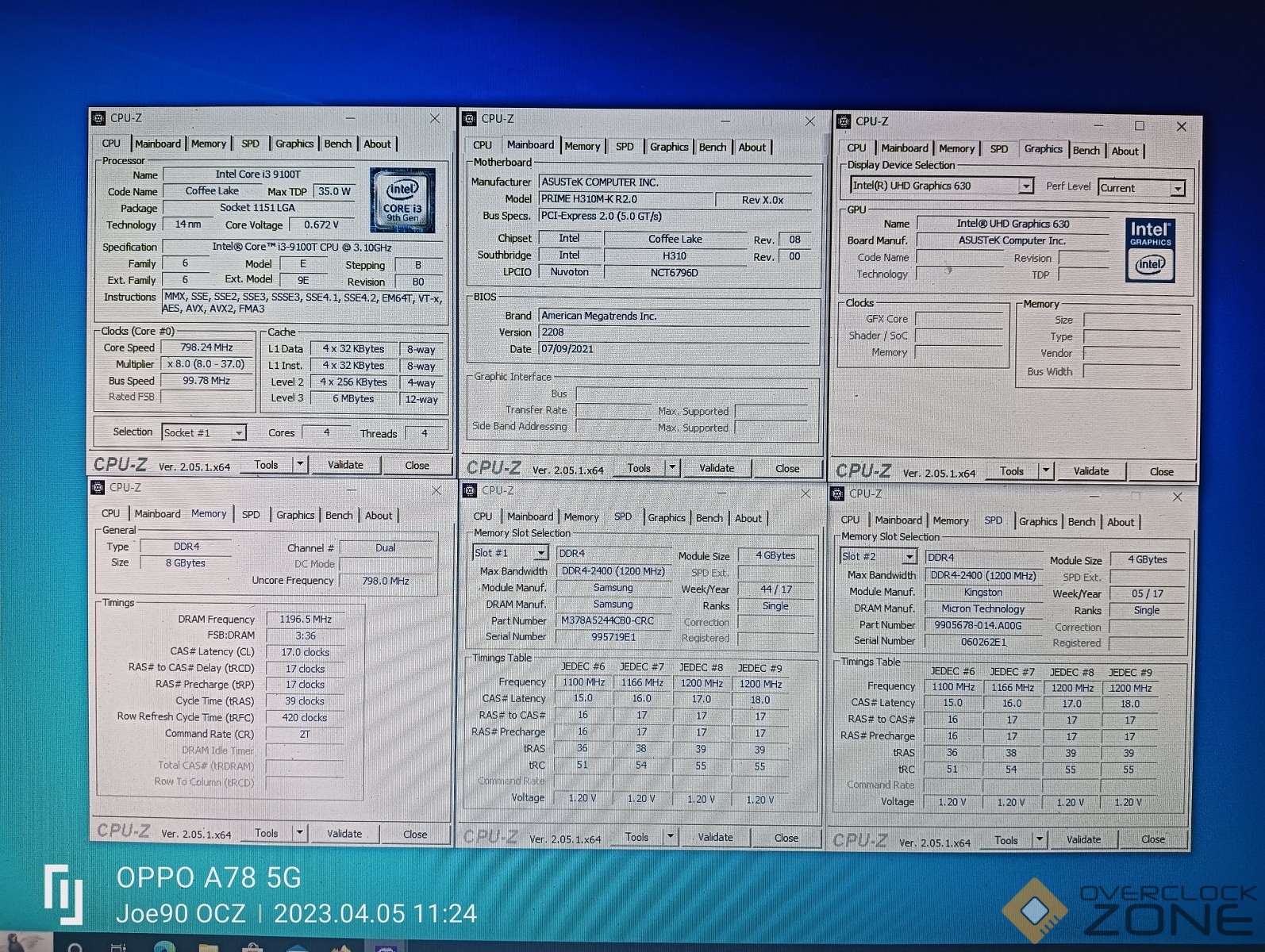Expand Tools arrow in Slot #1 window
1265x952 pixels.
coord(671,836)
